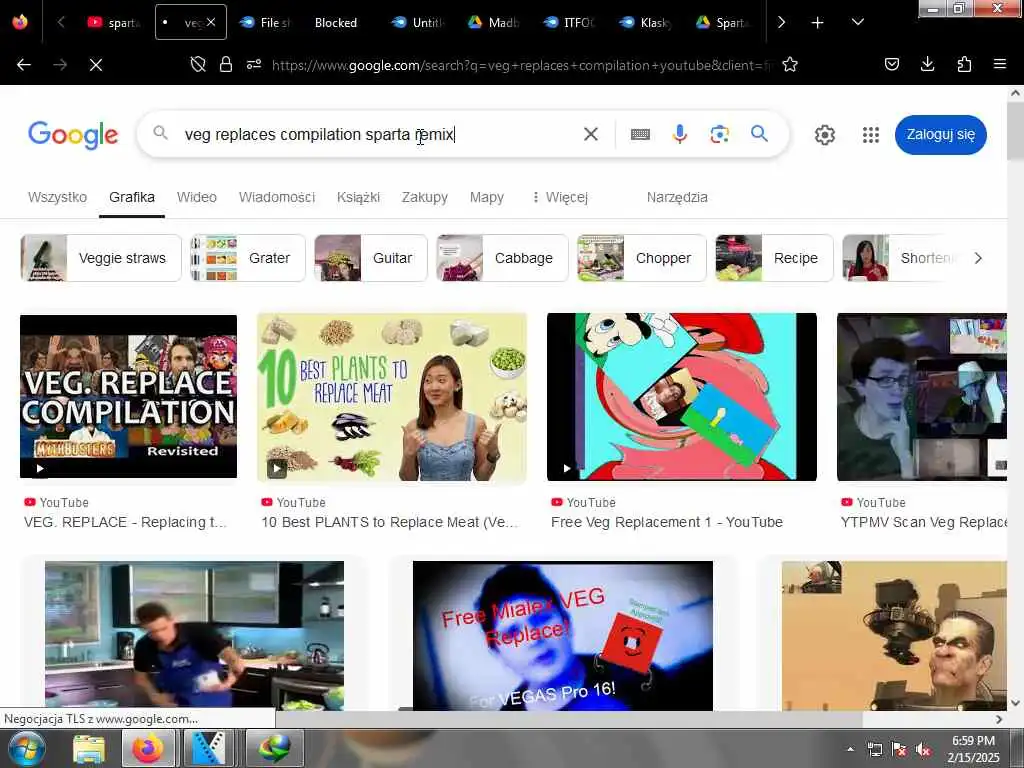
Task: Open the VEG. REPLACE COMPILATION thumbnail
Action: coord(129,396)
